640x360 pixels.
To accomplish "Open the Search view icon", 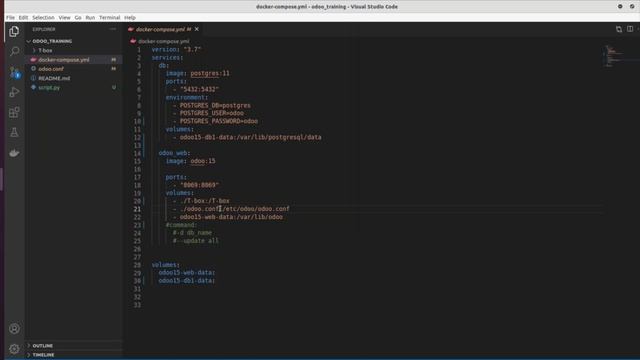I will 14,51.
